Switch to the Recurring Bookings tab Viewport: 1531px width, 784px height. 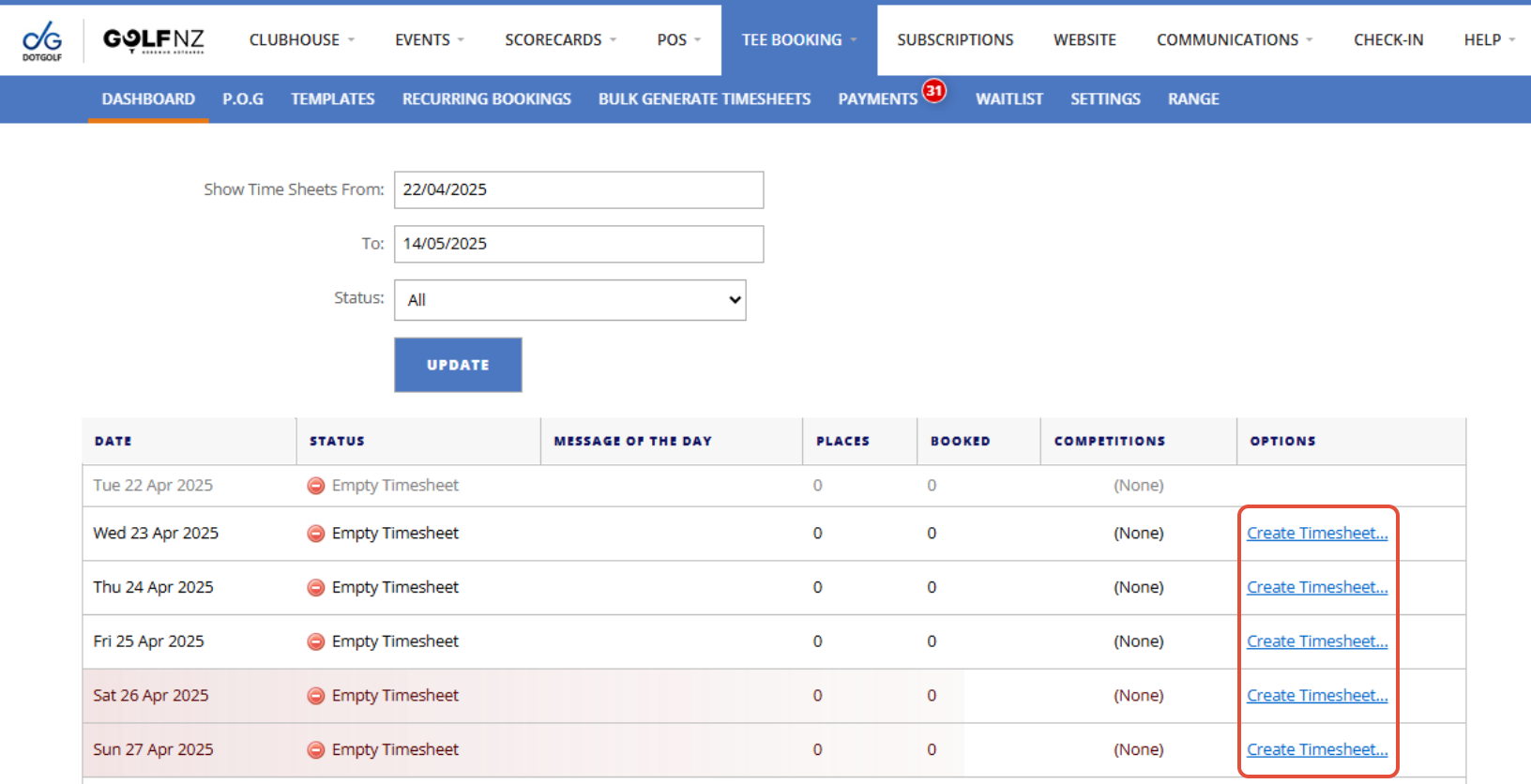pos(486,99)
